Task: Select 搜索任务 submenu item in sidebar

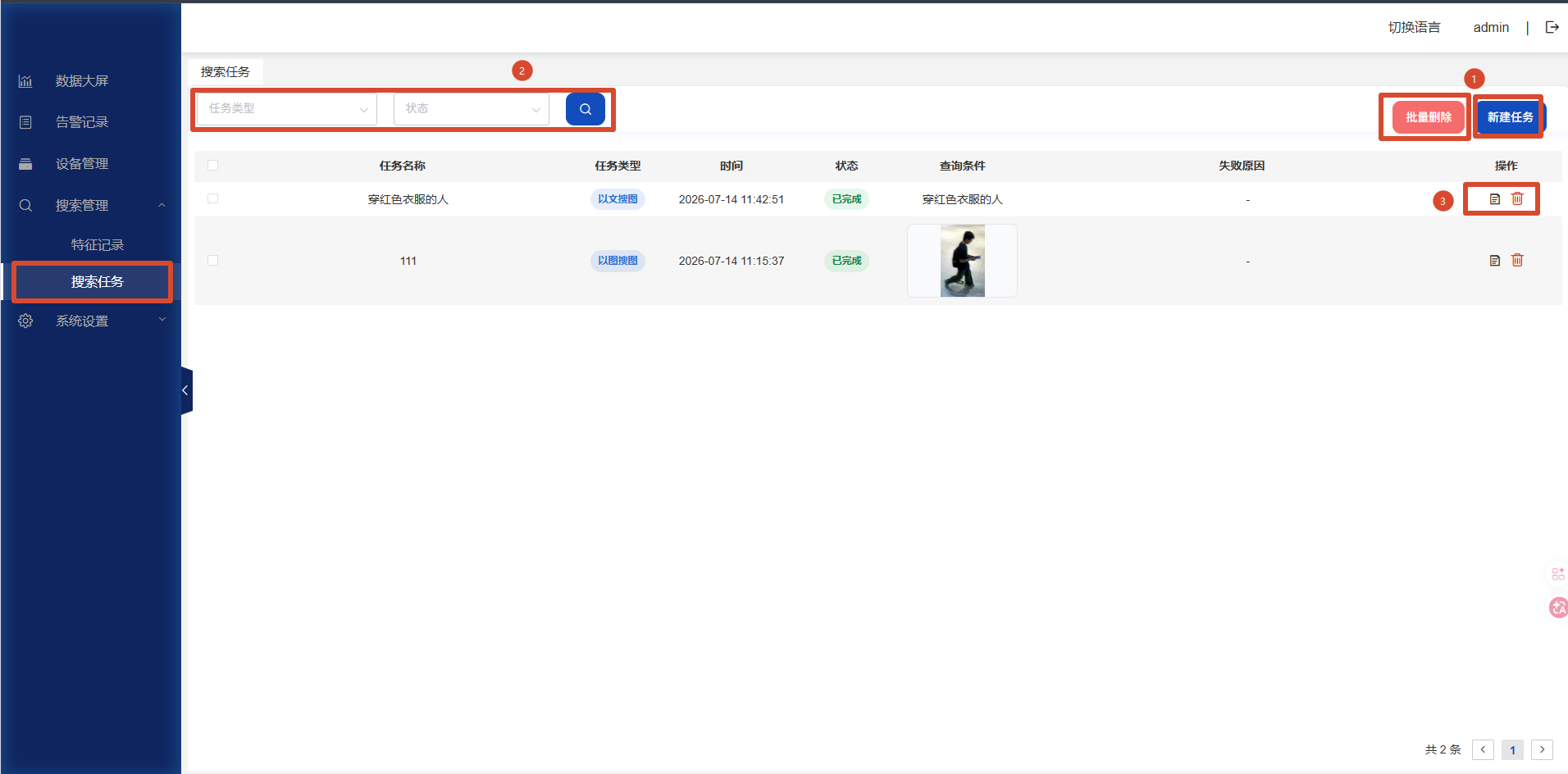Action: [97, 282]
